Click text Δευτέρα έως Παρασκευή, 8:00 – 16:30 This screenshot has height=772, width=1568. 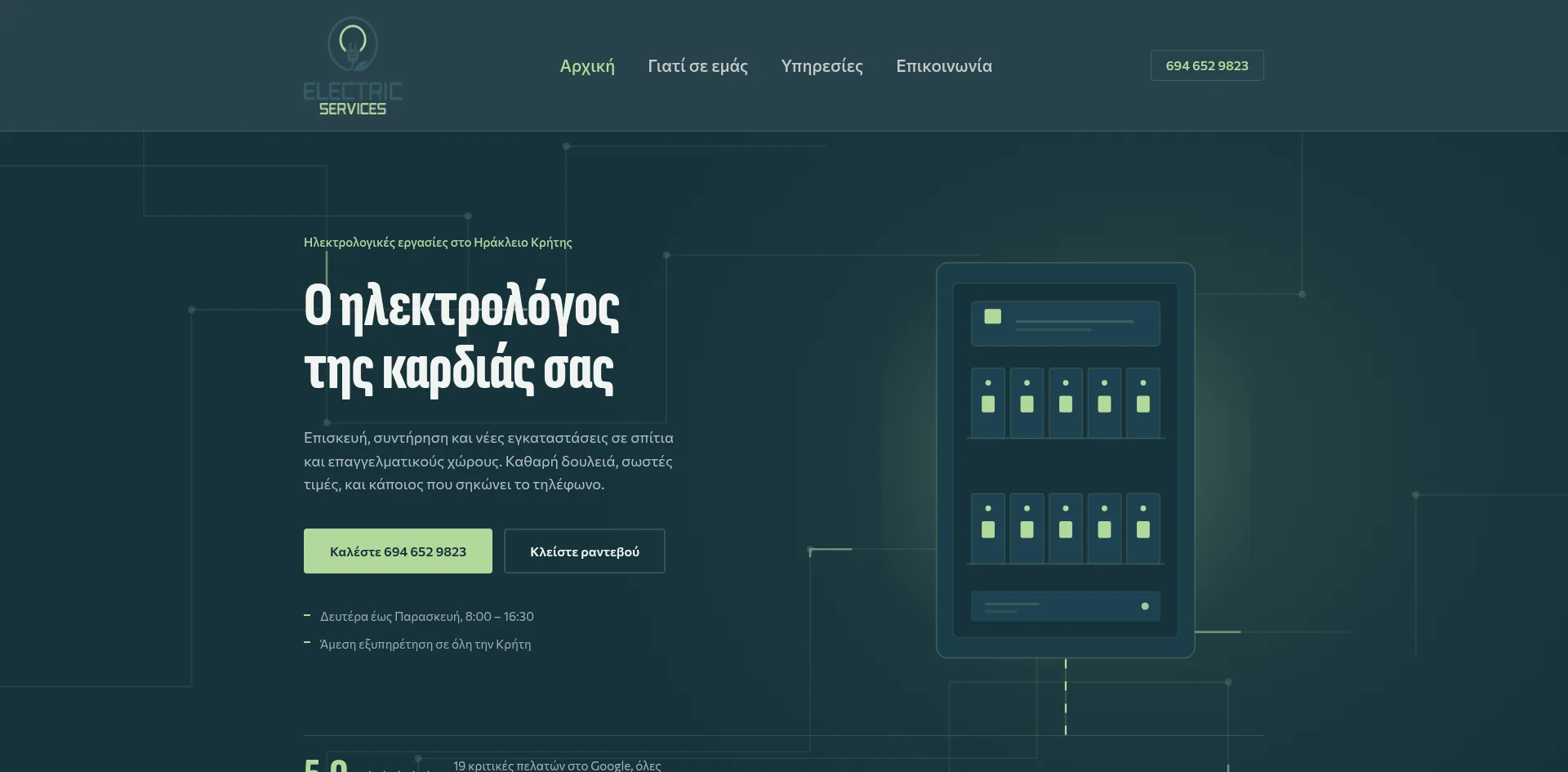point(427,617)
